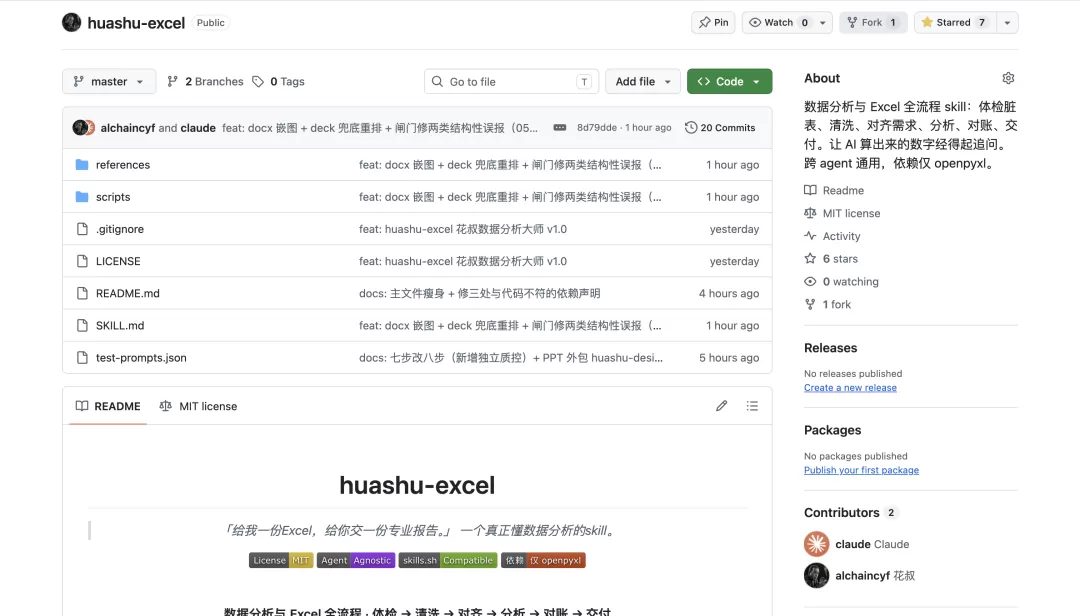1080x616 pixels.
Task: Click the skills.sh Compatible badge
Action: tap(448, 560)
